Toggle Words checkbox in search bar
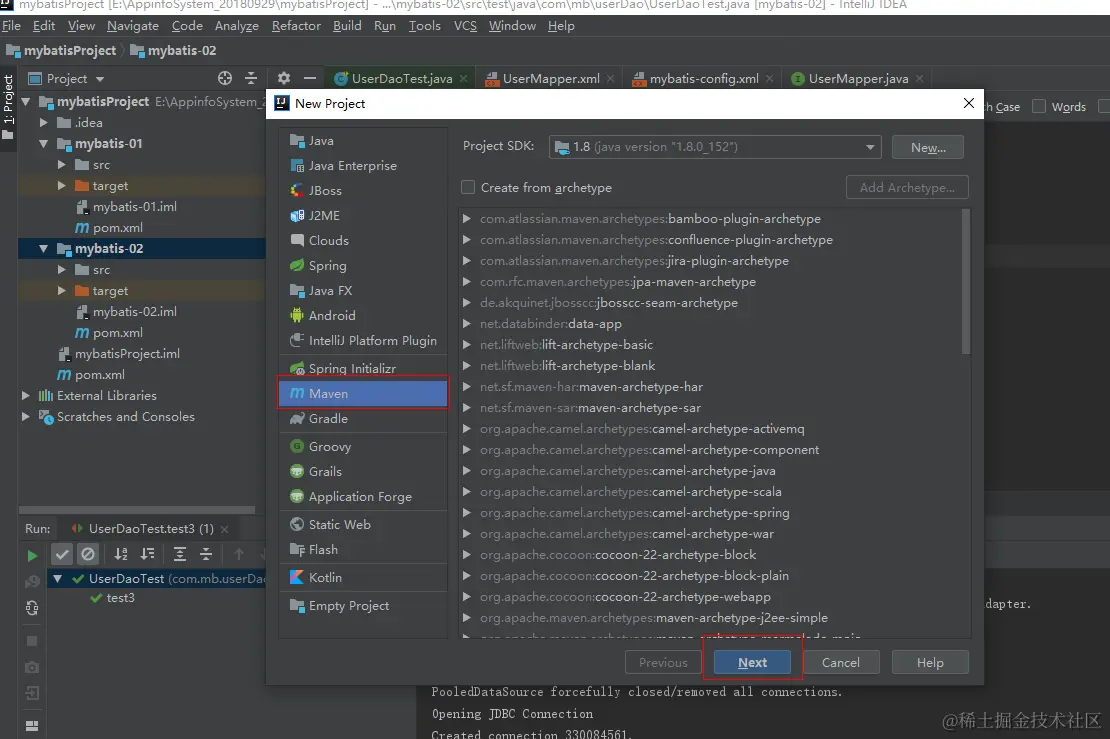 pyautogui.click(x=1039, y=106)
